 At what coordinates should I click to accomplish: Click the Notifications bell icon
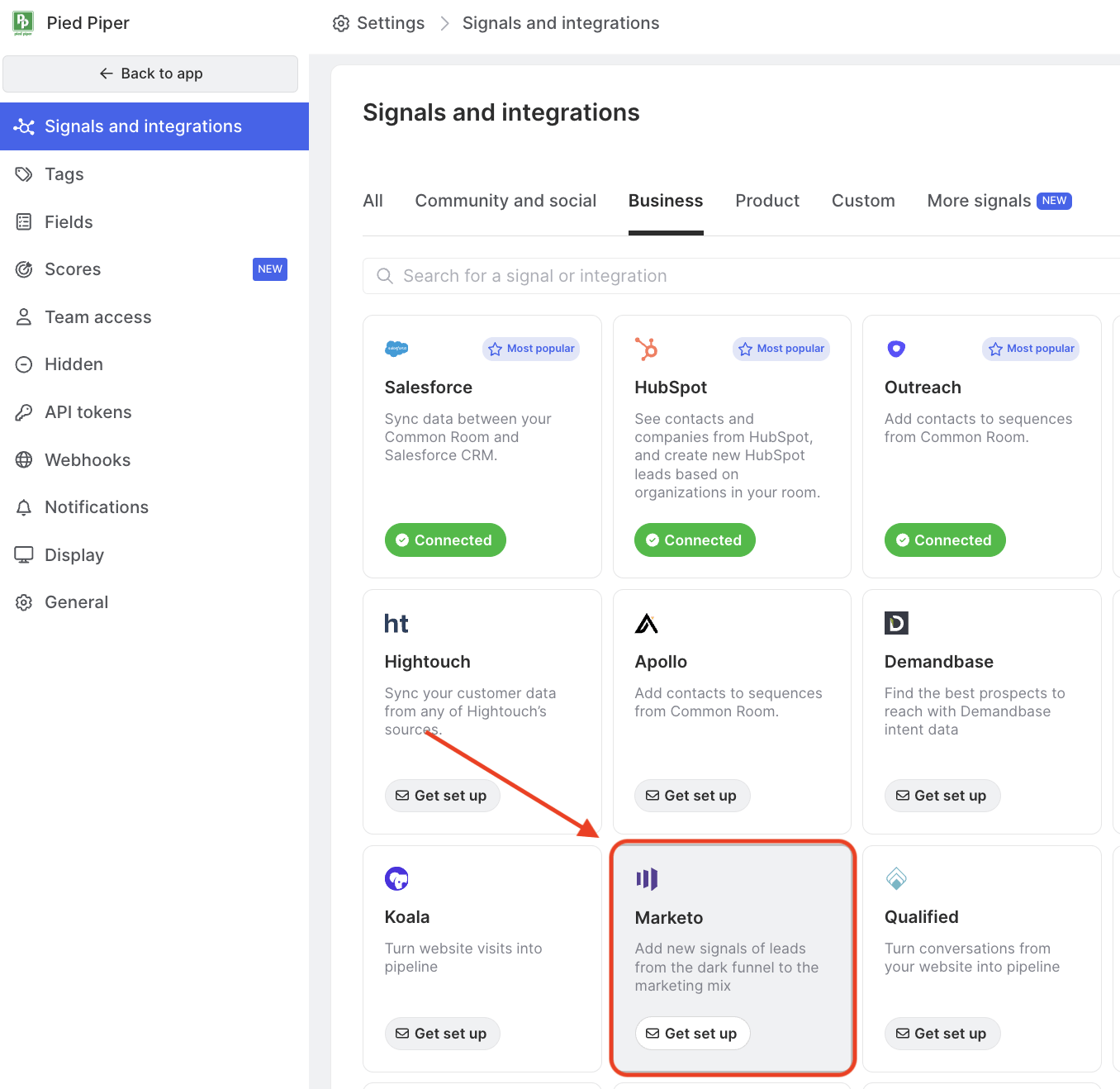(24, 507)
